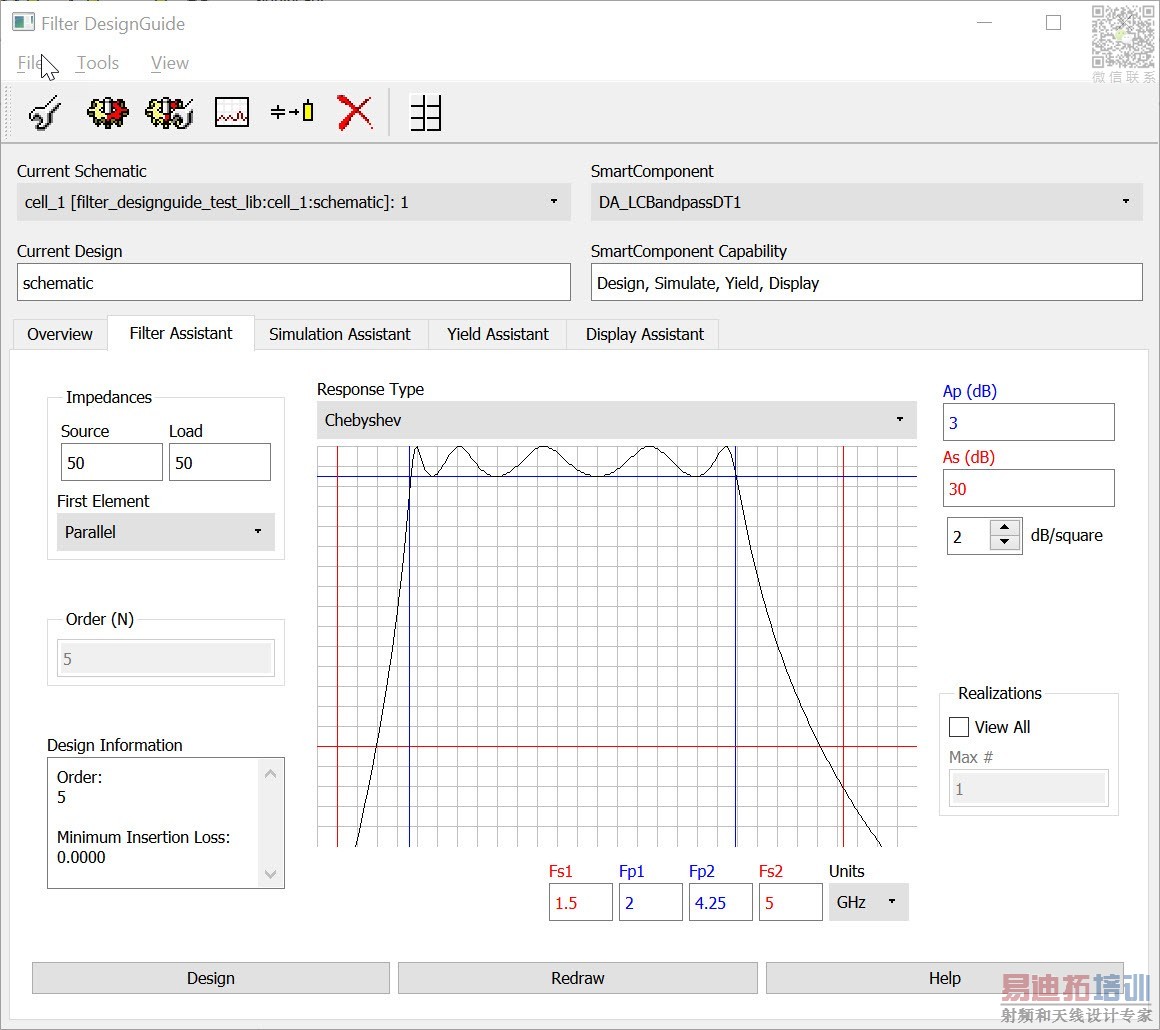Click the Fs2 frequency field
Screen dimensions: 1160x1030
(790, 902)
